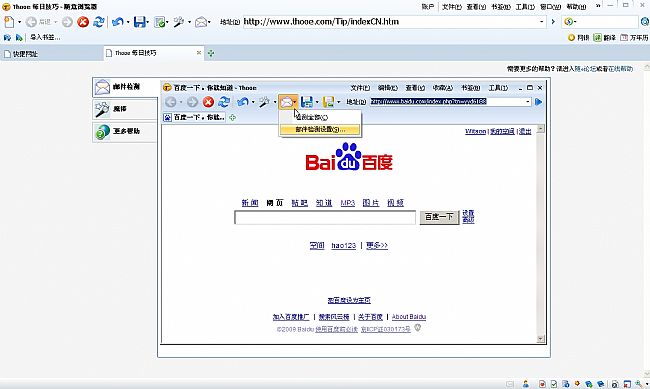Open the dropdown arrow beside the magic wand
650x389 pixels.
point(189,22)
